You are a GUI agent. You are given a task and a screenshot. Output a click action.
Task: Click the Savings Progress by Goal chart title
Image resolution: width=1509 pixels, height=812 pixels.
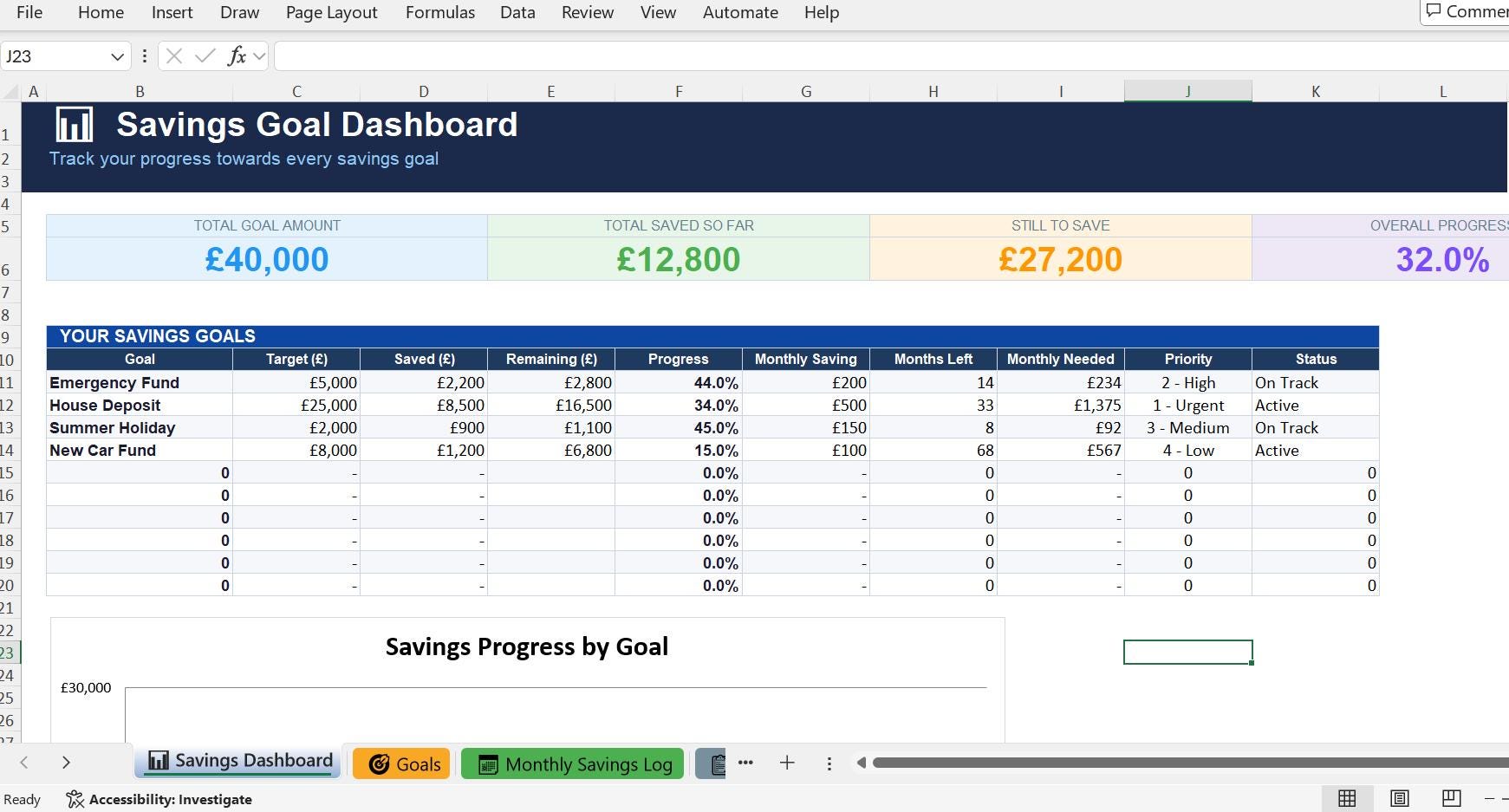coord(526,646)
